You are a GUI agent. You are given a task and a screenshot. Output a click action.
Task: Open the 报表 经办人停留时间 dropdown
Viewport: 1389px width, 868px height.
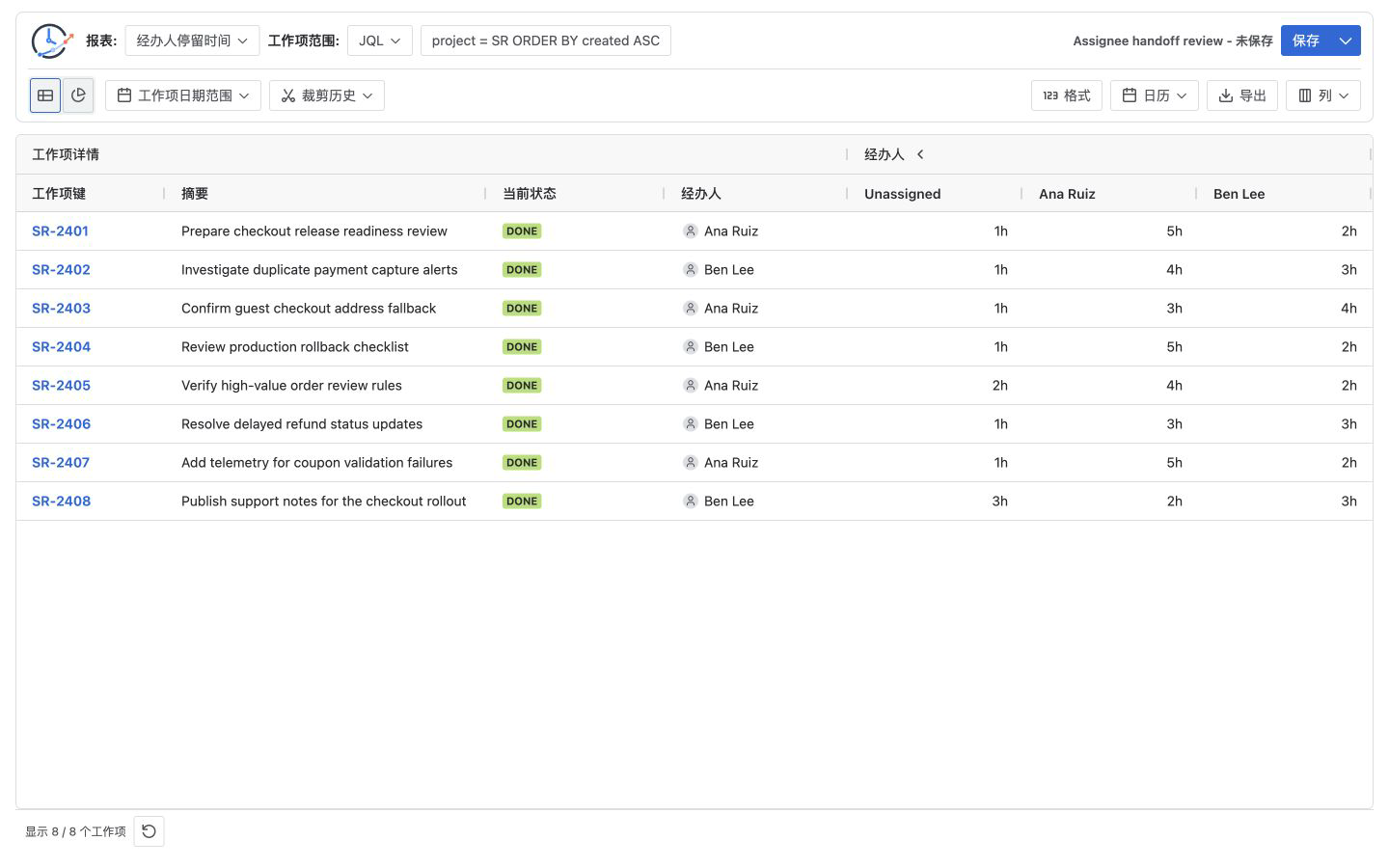pos(192,41)
